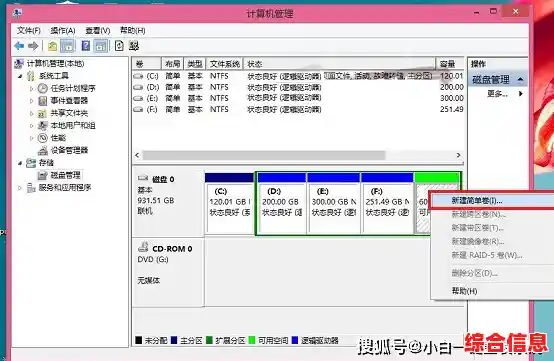Click the 无媒体 label under CD-ROM 0
Screen dimensions: 554x361
pos(149,281)
